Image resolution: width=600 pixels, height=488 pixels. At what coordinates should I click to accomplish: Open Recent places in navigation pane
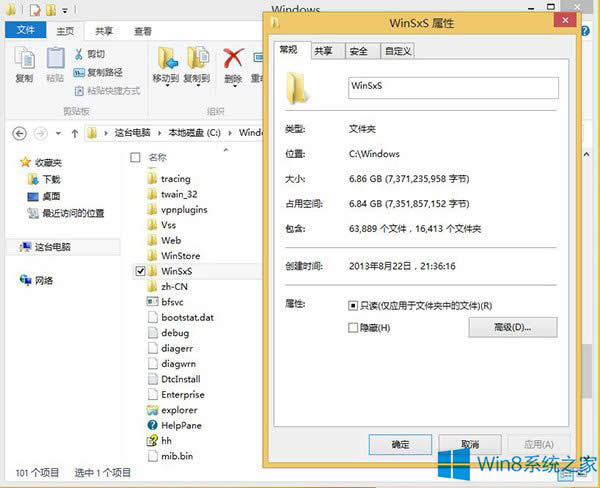65,213
